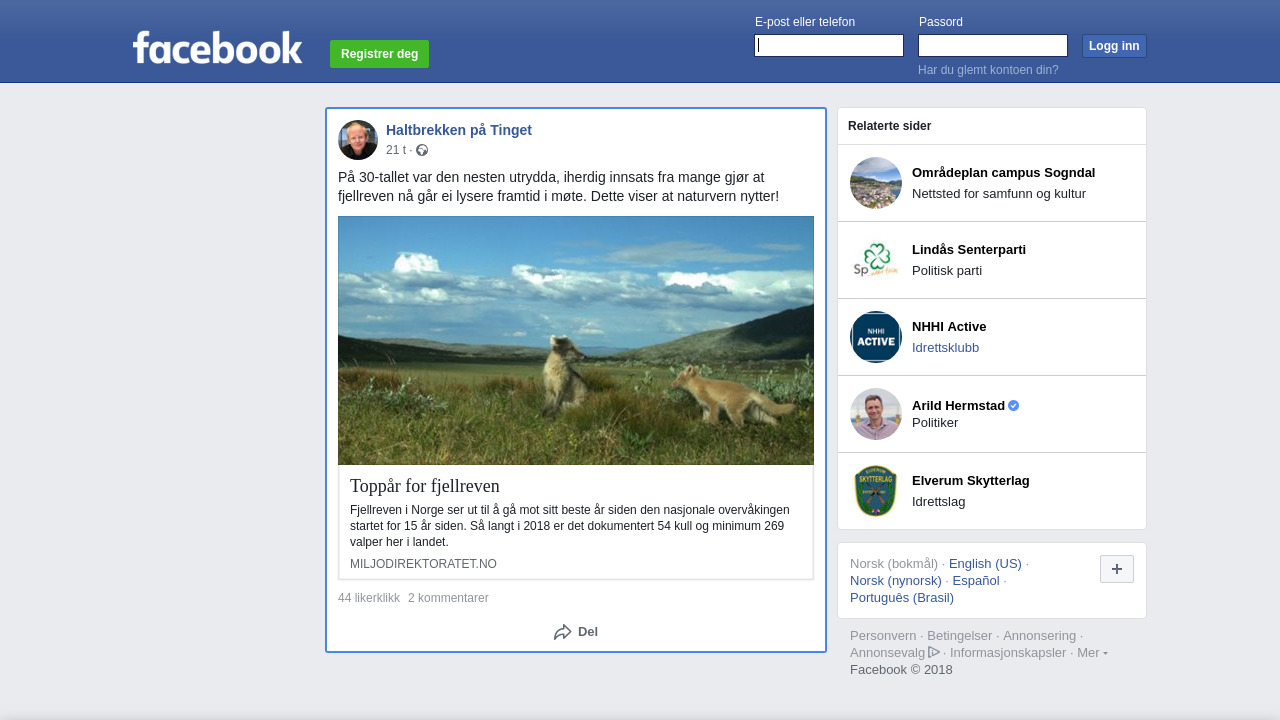Click Nettsted for samfunn og kultur text

[x=999, y=193]
